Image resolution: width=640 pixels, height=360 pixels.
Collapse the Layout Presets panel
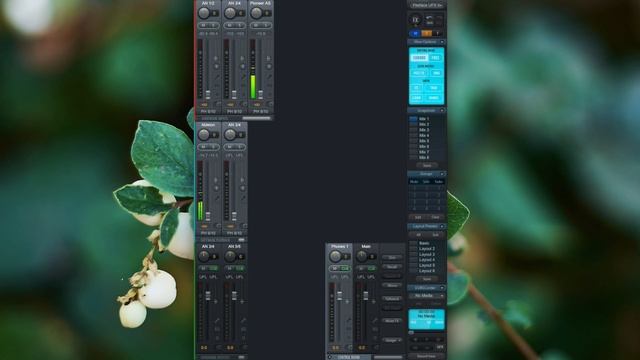coord(442,226)
